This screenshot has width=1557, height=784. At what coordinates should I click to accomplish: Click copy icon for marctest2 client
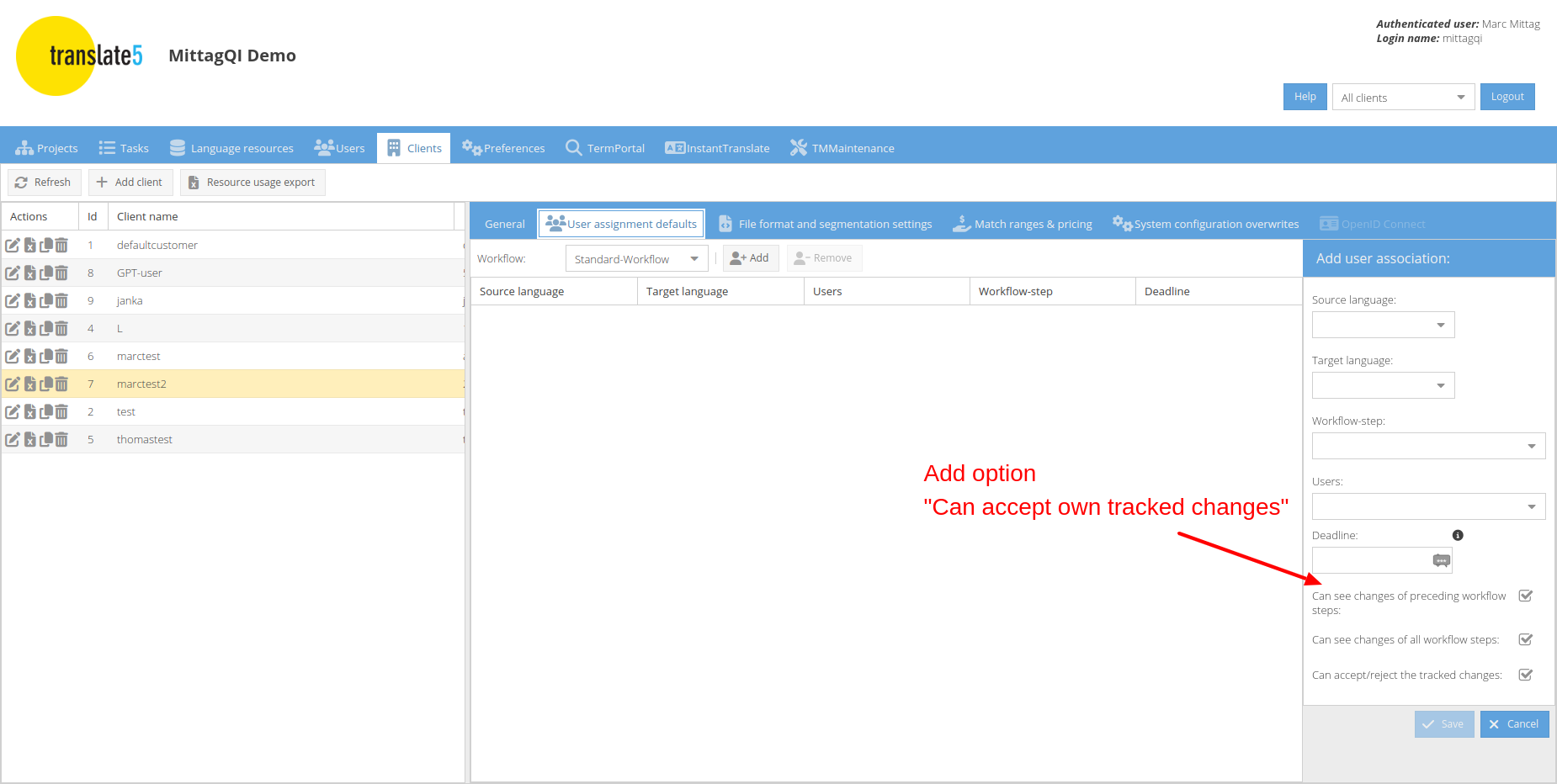45,384
